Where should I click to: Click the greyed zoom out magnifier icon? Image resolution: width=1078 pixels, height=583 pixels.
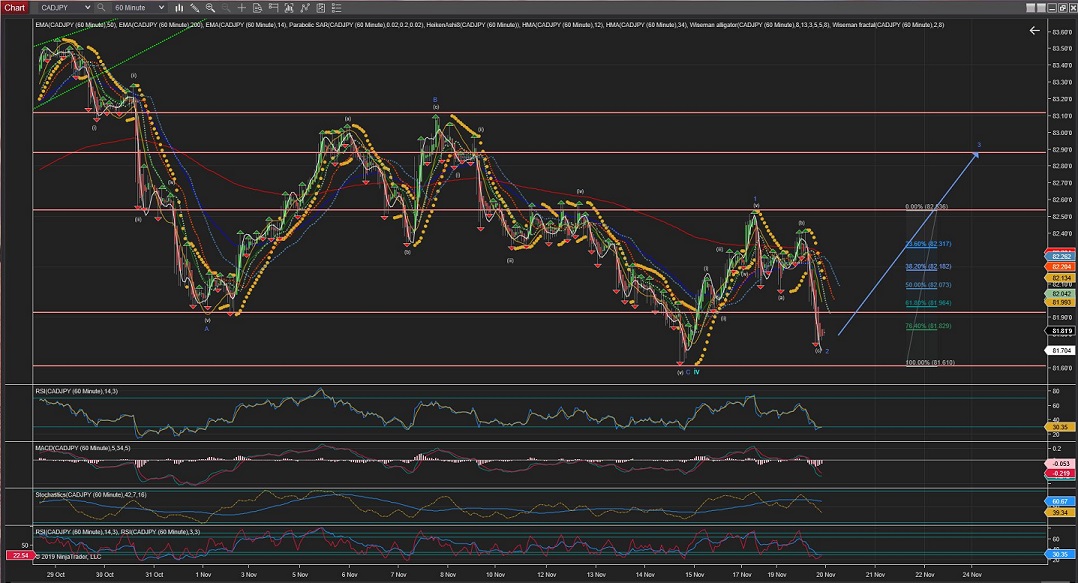(226, 8)
